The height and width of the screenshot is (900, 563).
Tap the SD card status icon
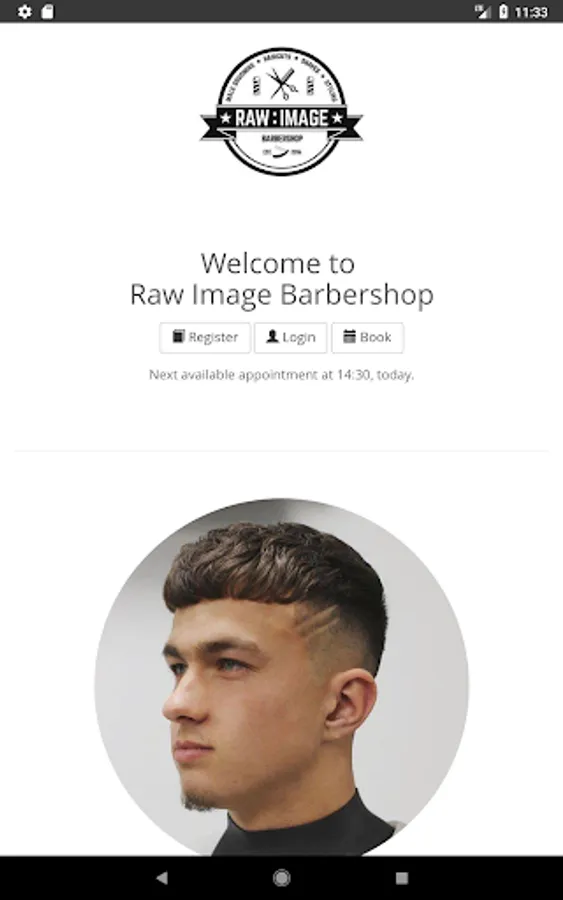click(x=48, y=11)
